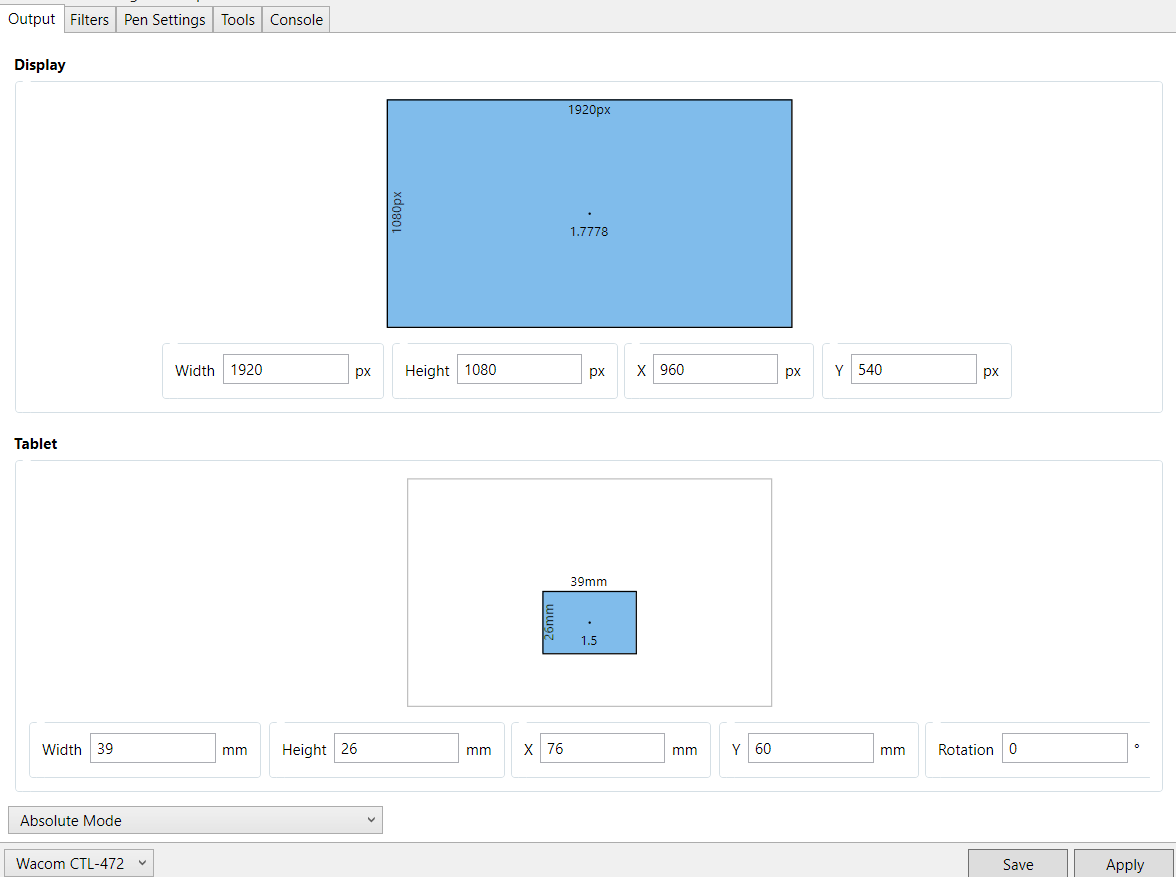Screen dimensions: 1176x877
Task: Select the Output tab
Action: (31, 19)
